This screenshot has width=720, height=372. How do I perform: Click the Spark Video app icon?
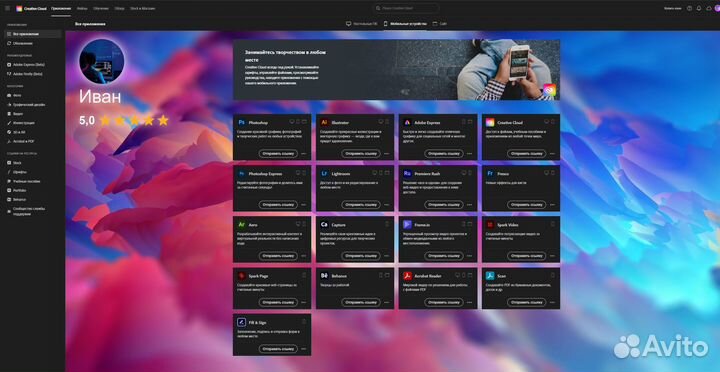coord(490,225)
